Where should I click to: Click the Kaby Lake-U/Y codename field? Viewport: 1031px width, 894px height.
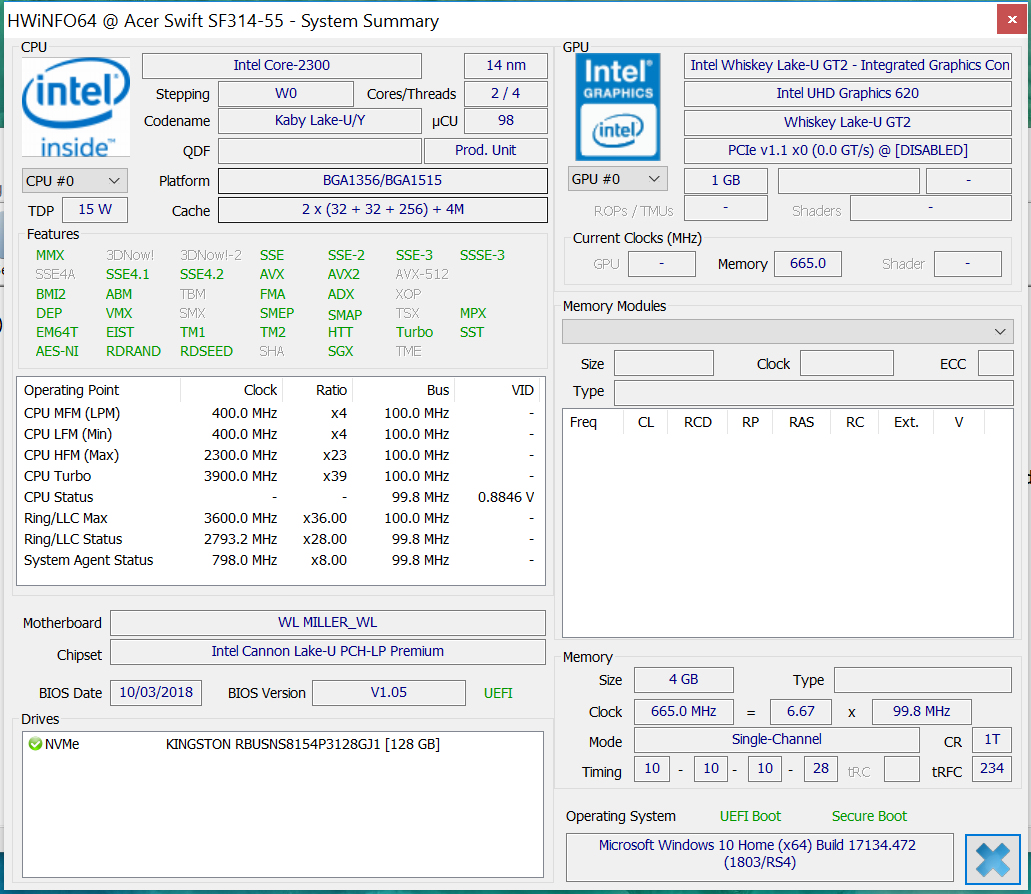coord(320,121)
